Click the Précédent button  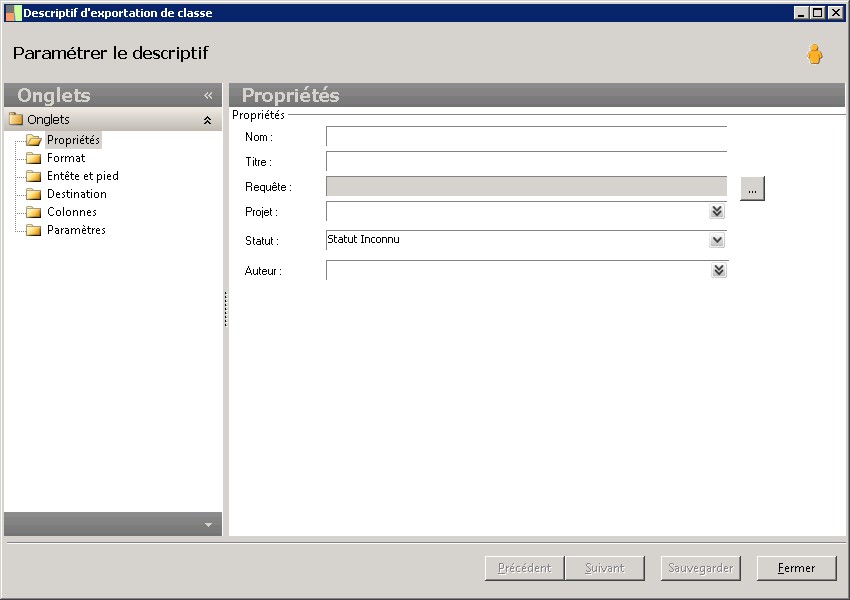pos(524,568)
